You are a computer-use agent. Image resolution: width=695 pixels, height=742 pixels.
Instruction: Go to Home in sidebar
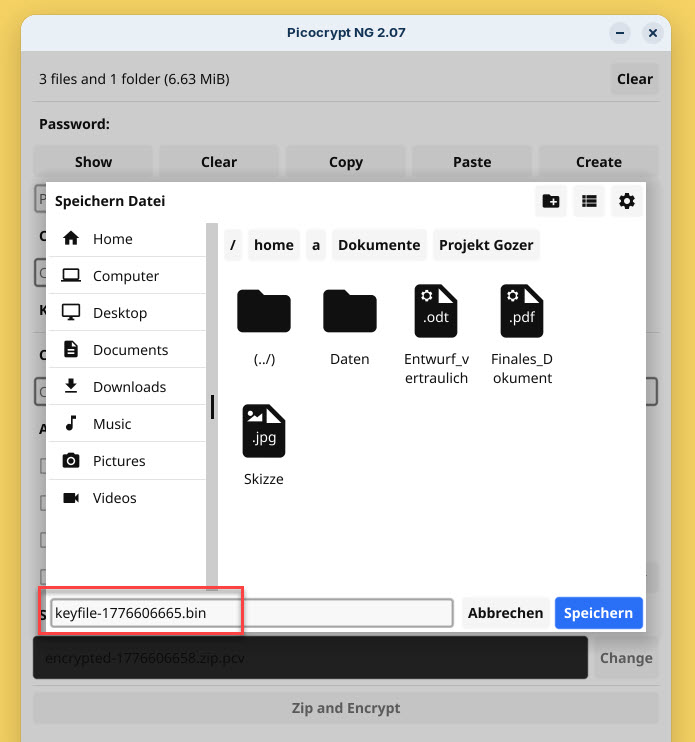tap(112, 239)
